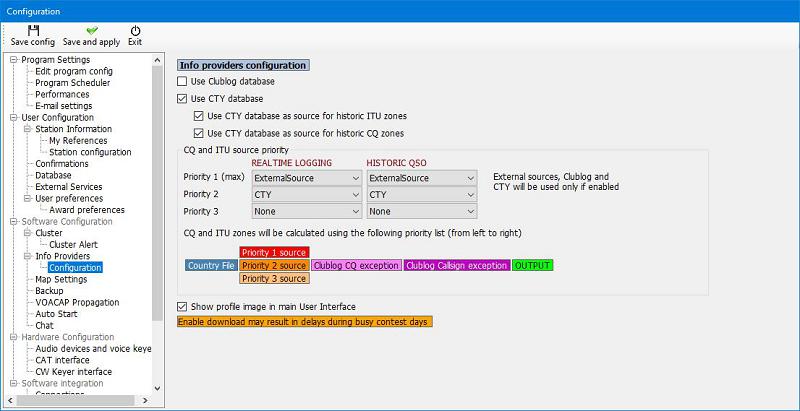Collapse the Software integration tree node

pyautogui.click(x=14, y=383)
